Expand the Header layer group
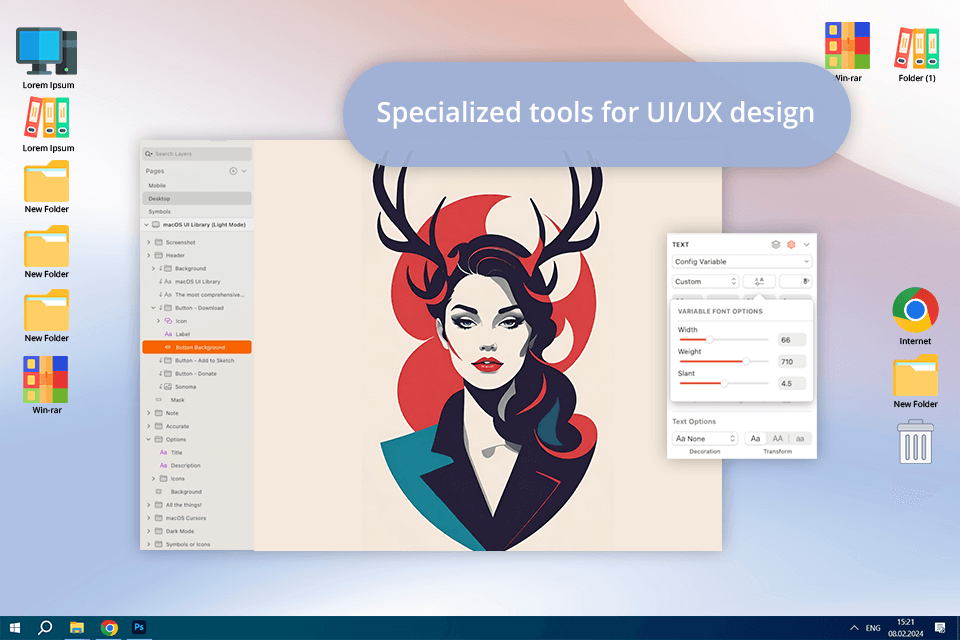Screen dimensions: 960x640 [x=148, y=255]
